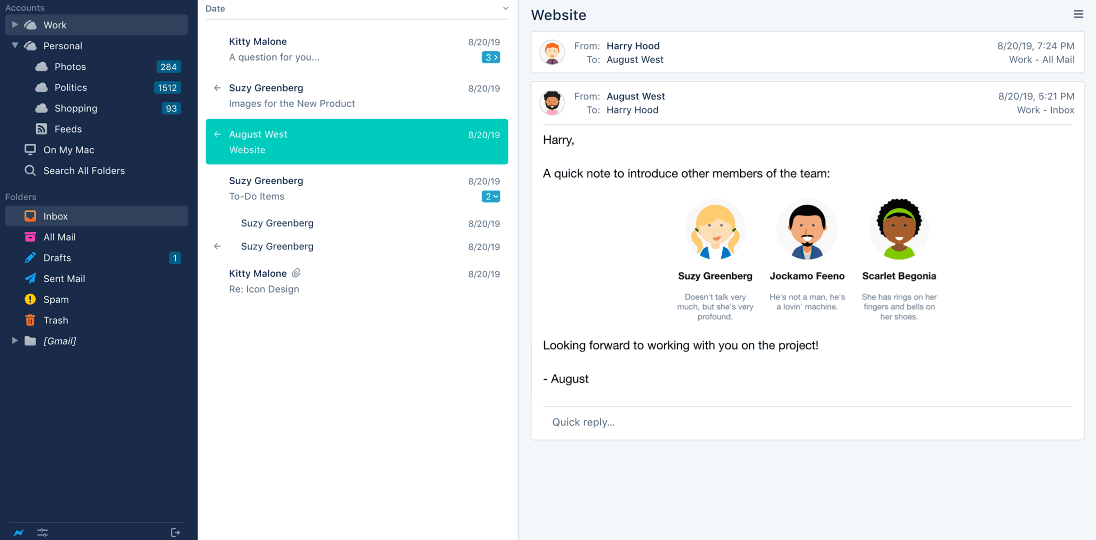1096x540 pixels.
Task: Expand the [Gmail] folder triangle
Action: click(x=15, y=341)
